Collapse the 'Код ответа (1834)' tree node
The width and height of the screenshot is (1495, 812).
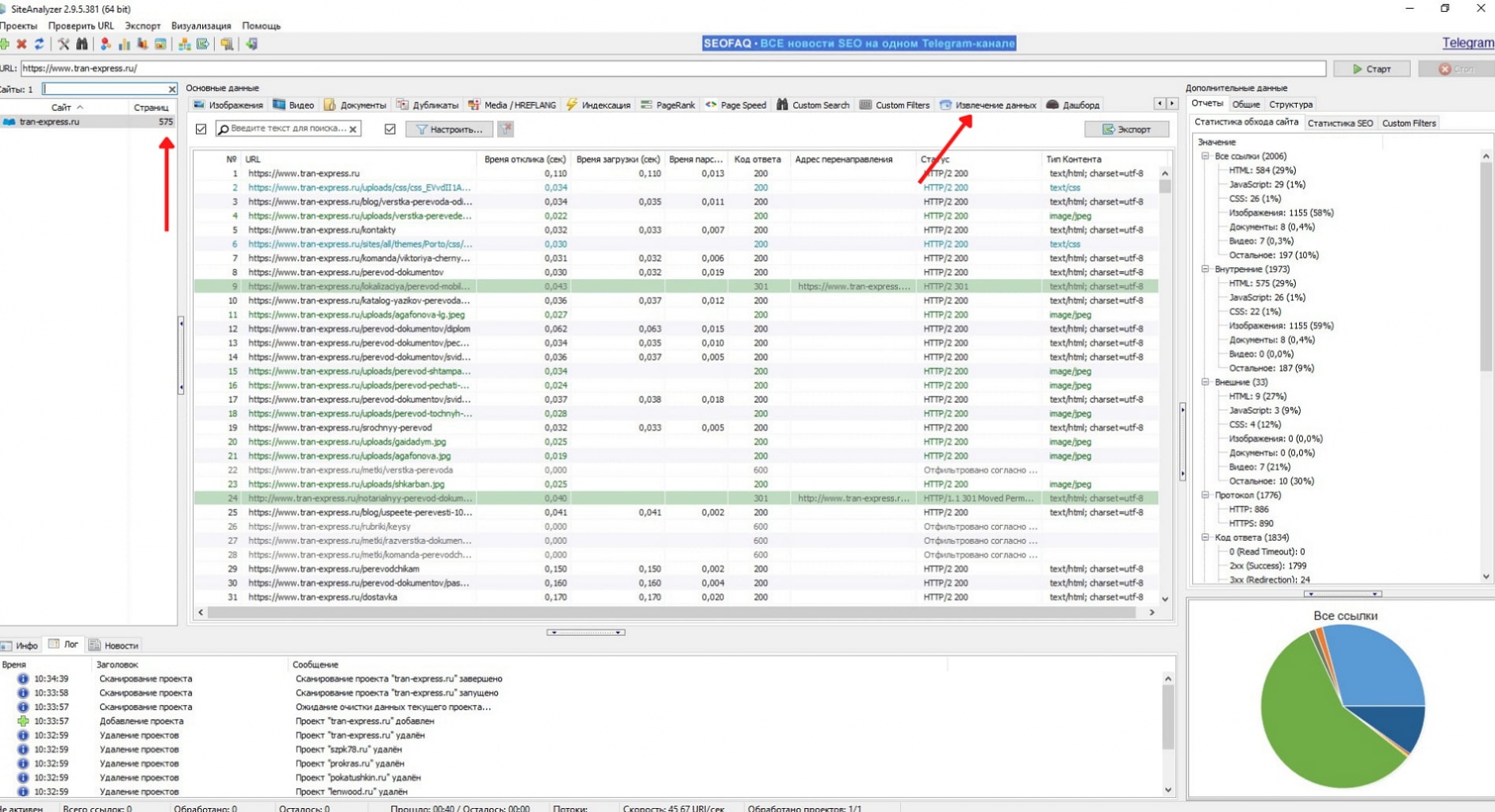(1206, 537)
